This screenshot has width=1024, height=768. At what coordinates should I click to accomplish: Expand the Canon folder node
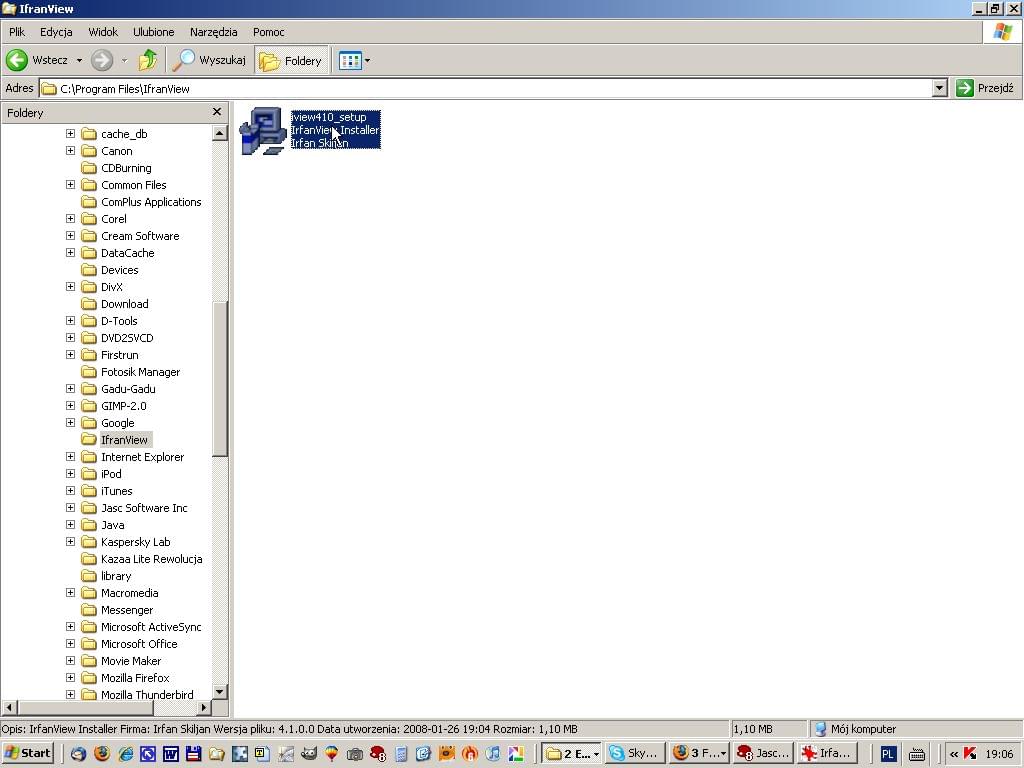pos(71,150)
